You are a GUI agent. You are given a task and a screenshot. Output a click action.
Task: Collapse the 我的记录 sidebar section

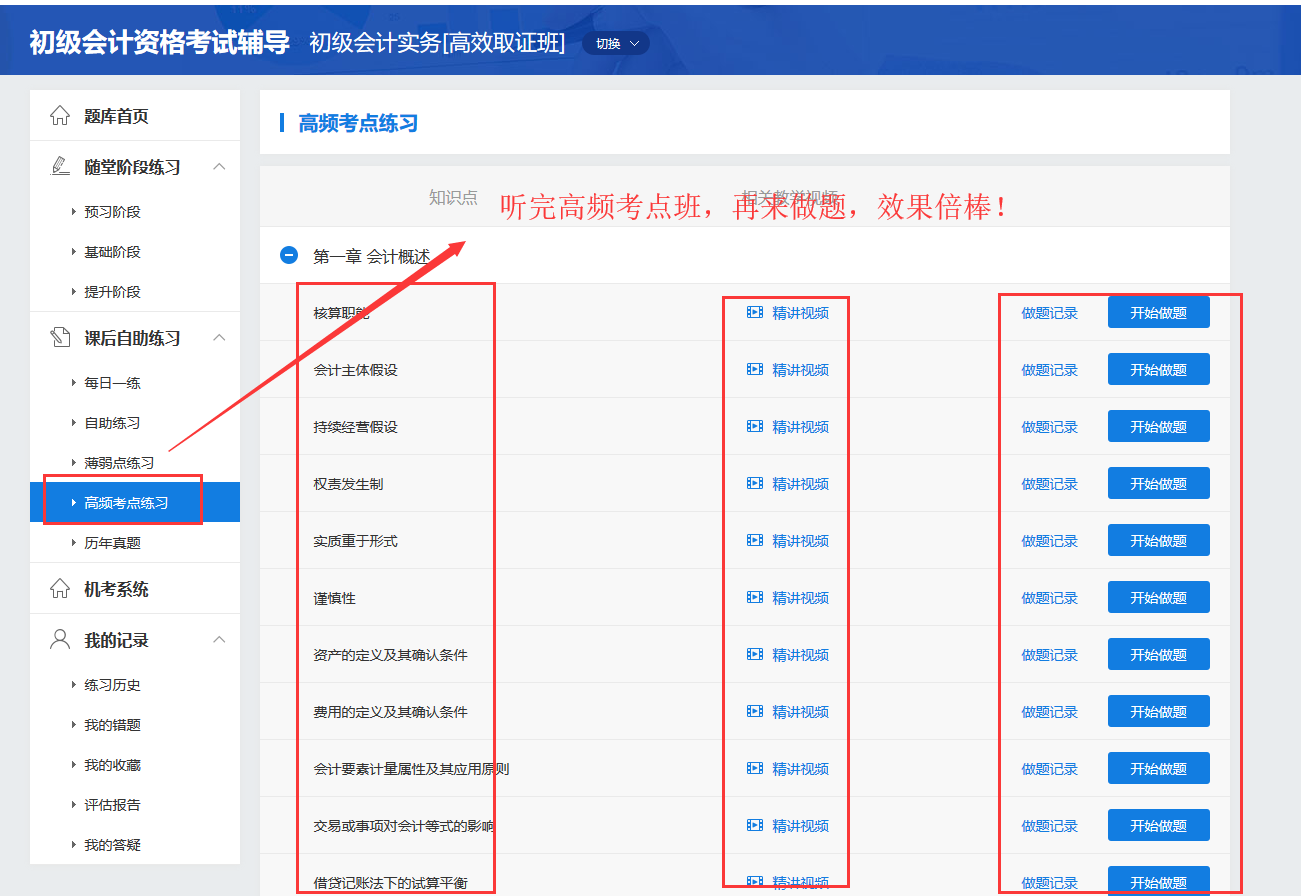(220, 640)
